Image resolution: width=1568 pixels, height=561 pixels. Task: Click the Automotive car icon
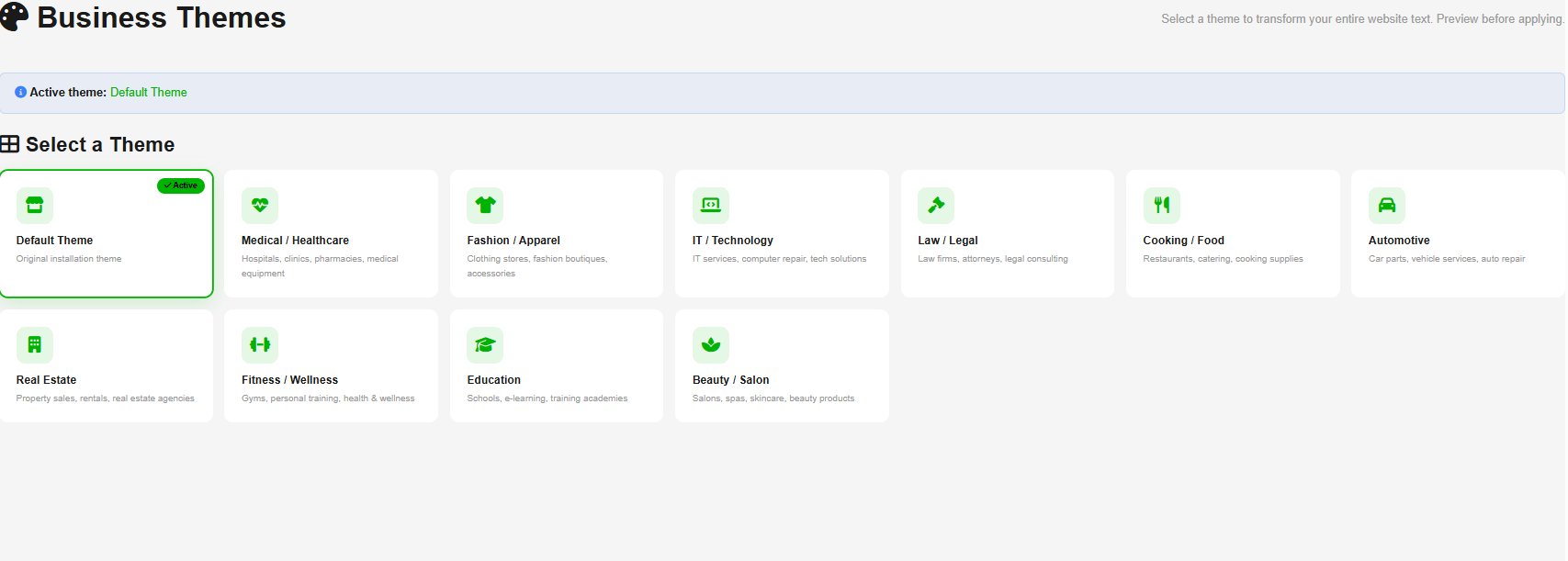tap(1387, 205)
